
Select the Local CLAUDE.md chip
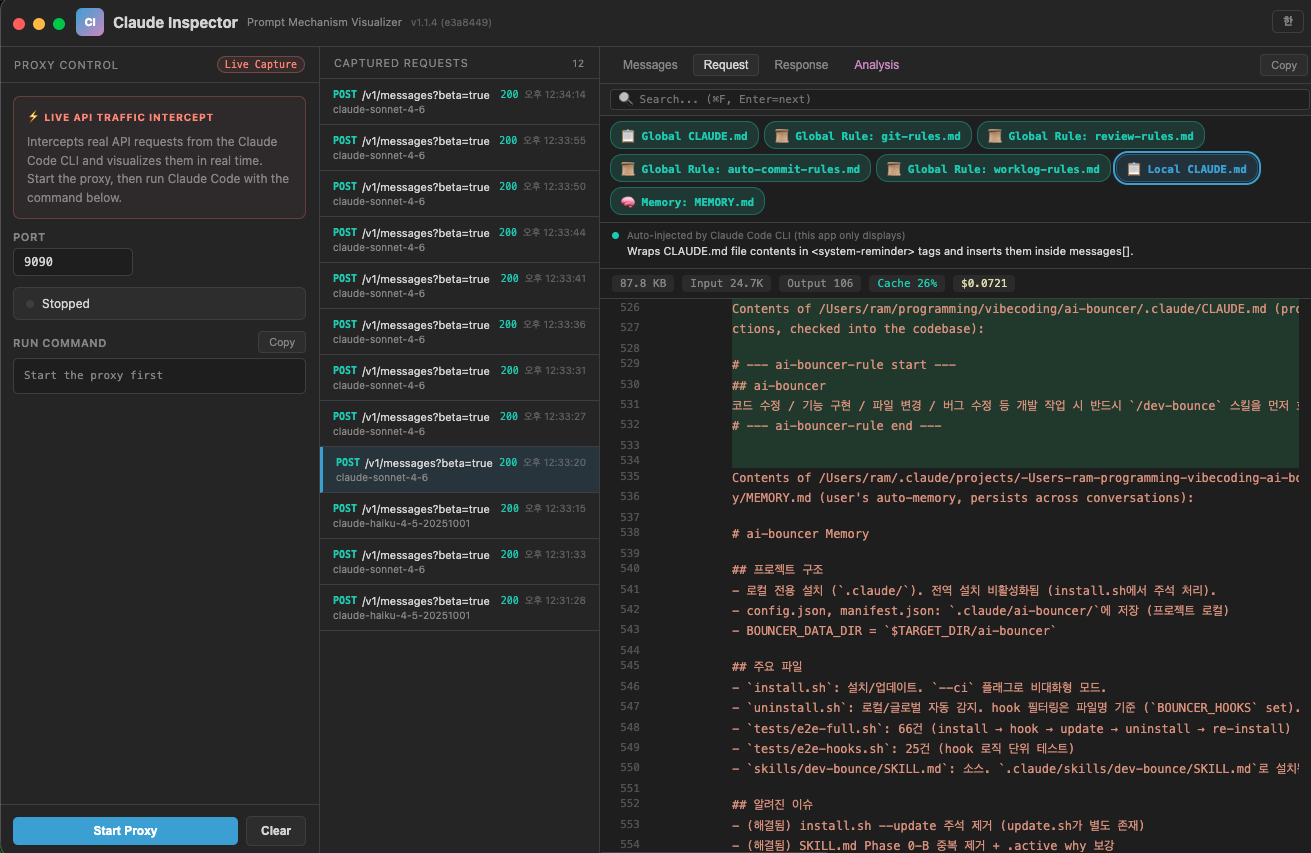point(1187,169)
